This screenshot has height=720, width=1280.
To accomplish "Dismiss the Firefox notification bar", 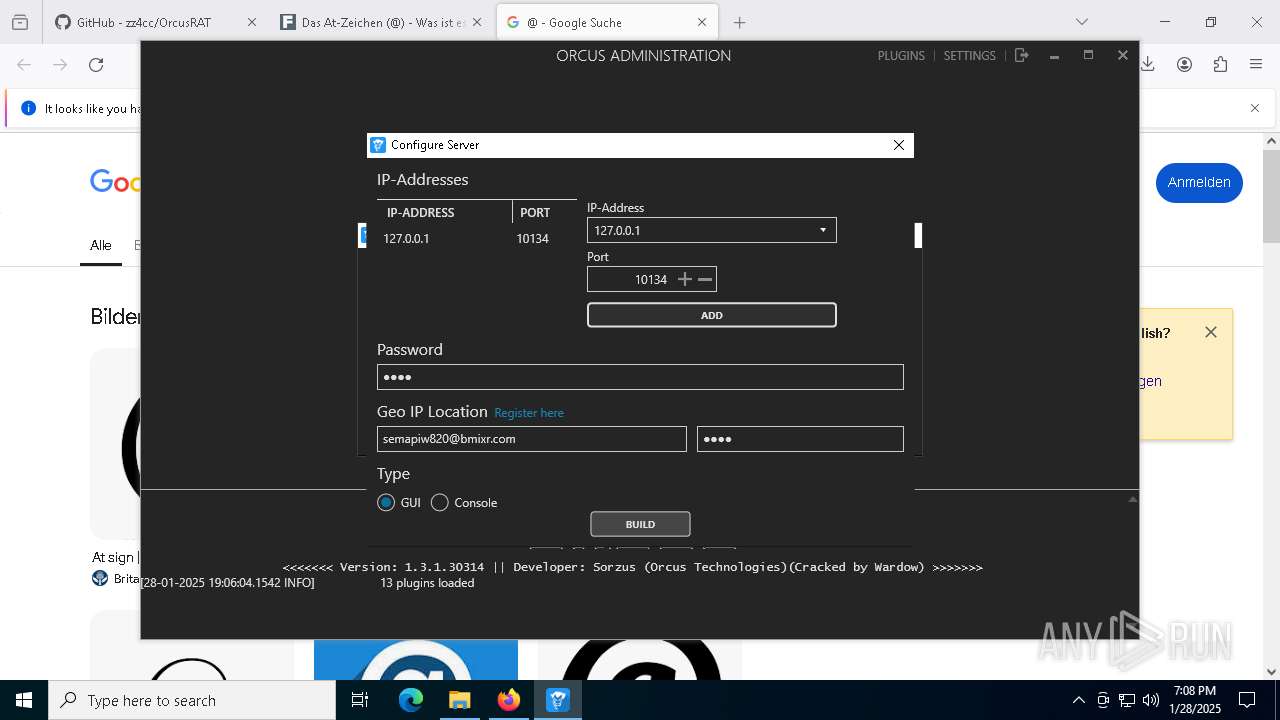I will click(1255, 108).
